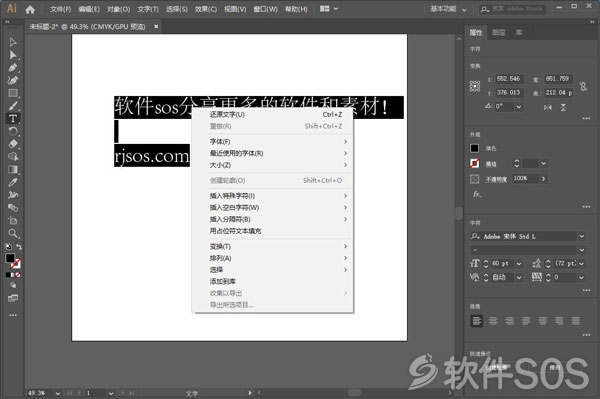Reset to default fill and stroke

coord(8,247)
